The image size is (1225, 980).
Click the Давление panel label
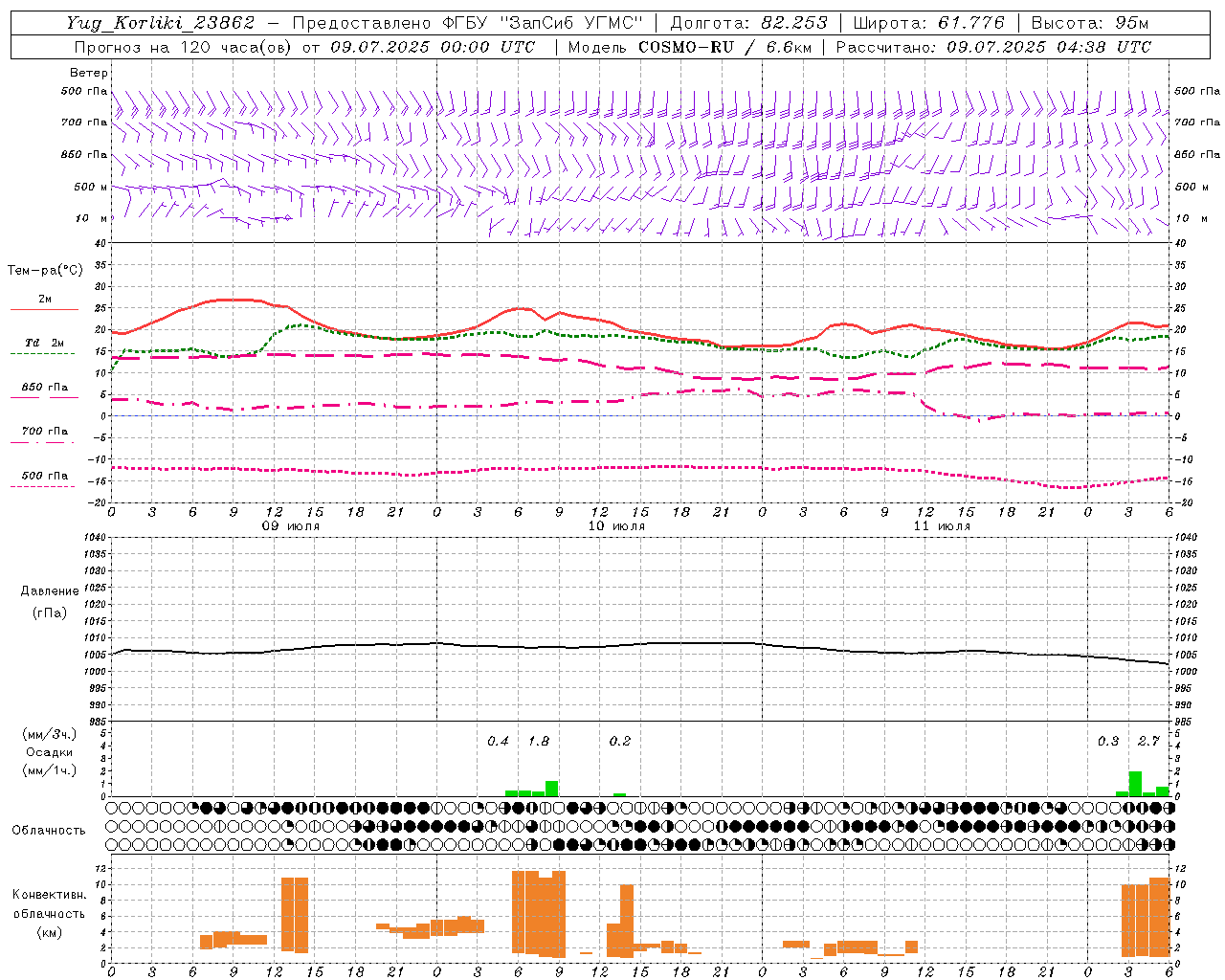pyautogui.click(x=50, y=591)
